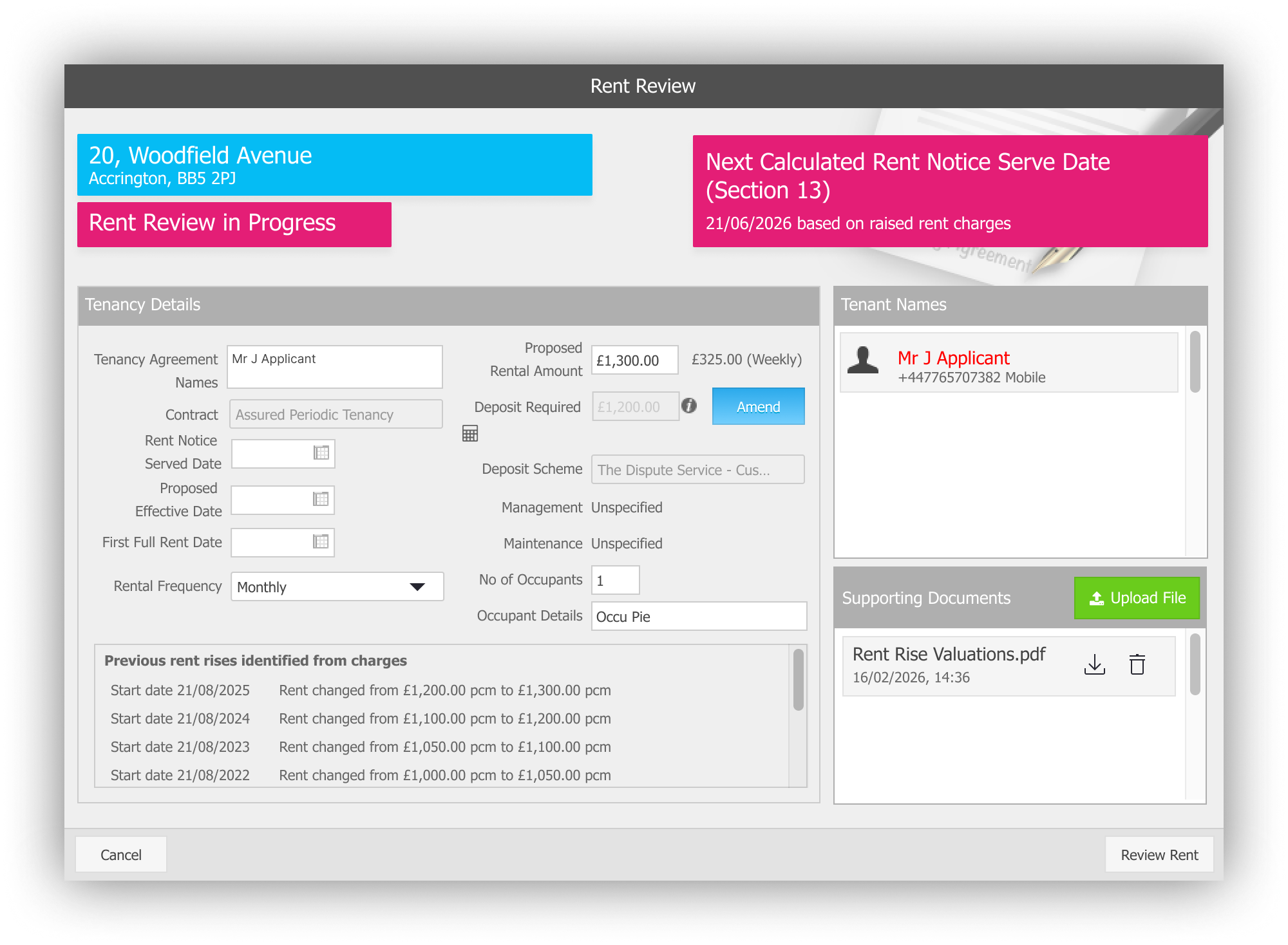Download Rent Rise Valuations.pdf
This screenshot has height=945, width=1288.
[x=1094, y=664]
